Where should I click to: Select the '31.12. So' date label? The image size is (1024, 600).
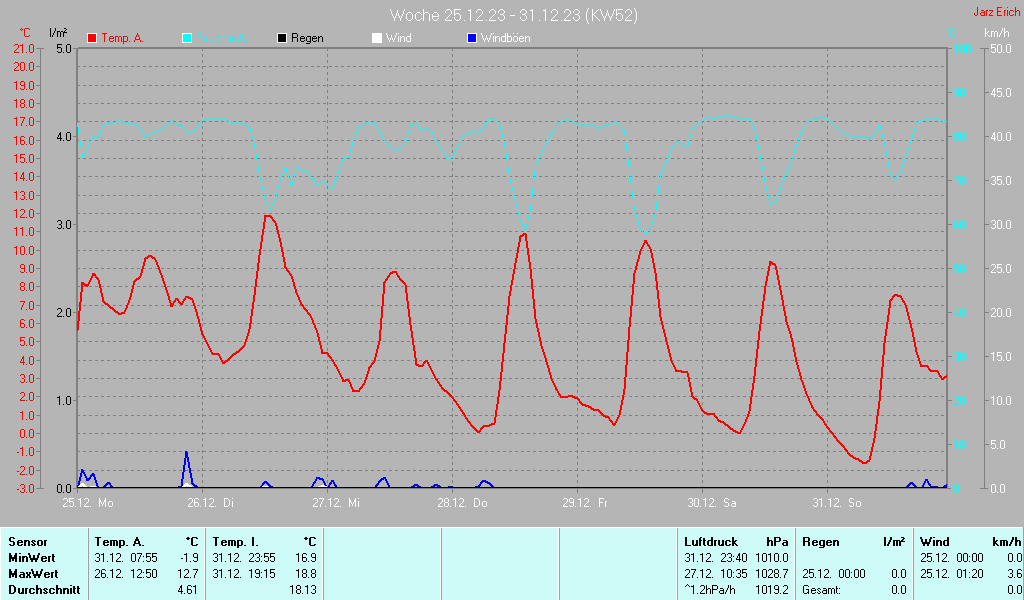click(837, 503)
